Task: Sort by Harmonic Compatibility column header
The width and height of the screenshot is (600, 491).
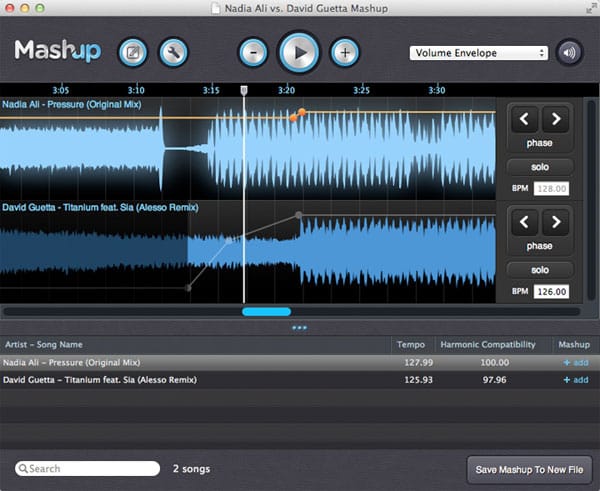Action: [493, 344]
